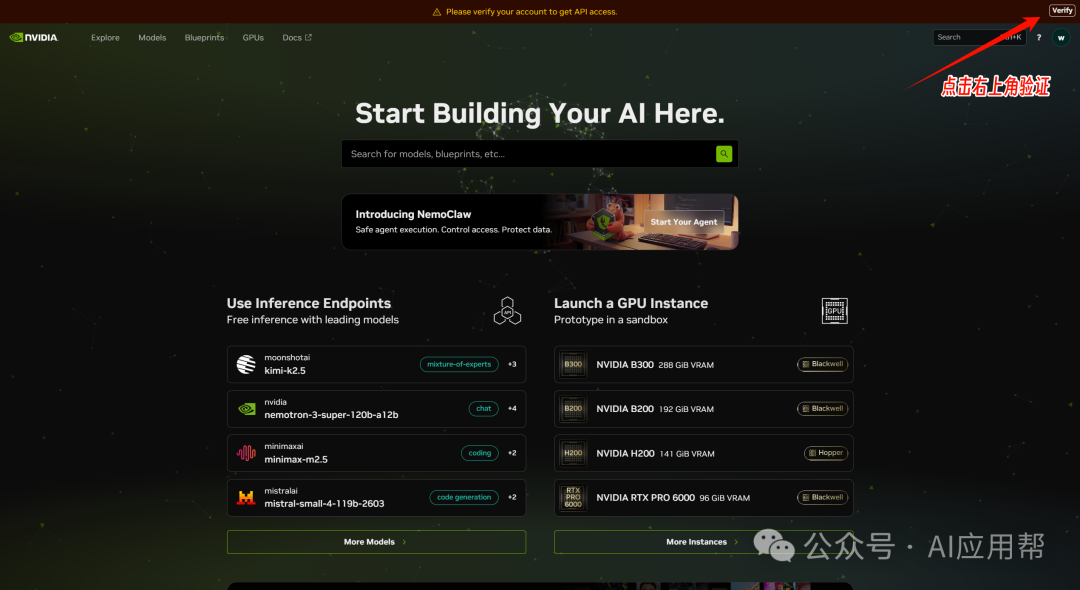This screenshot has width=1080, height=590.
Task: Focus the header Search box
Action: click(979, 37)
